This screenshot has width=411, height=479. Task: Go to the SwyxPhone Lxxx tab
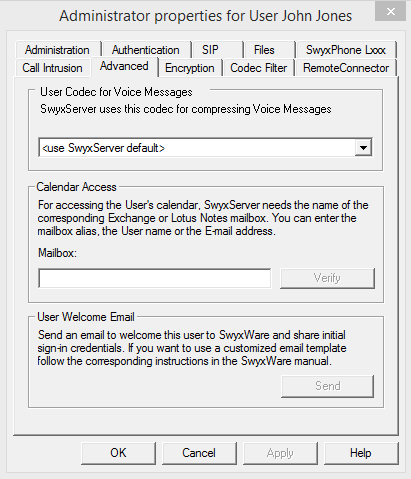tap(346, 50)
